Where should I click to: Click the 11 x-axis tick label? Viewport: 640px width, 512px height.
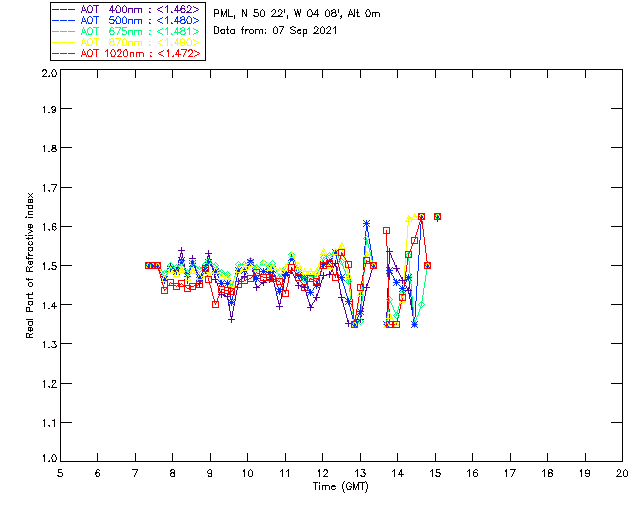285,473
